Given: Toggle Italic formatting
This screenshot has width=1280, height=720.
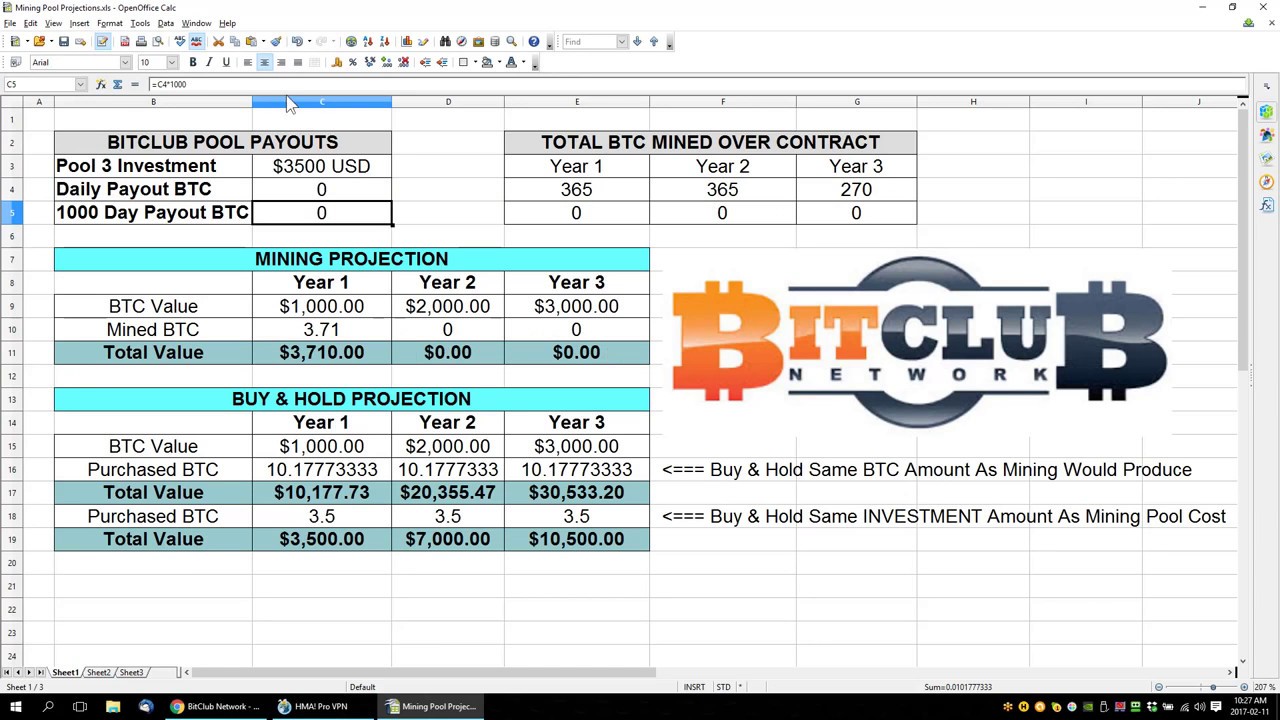Looking at the screenshot, I should tap(209, 62).
